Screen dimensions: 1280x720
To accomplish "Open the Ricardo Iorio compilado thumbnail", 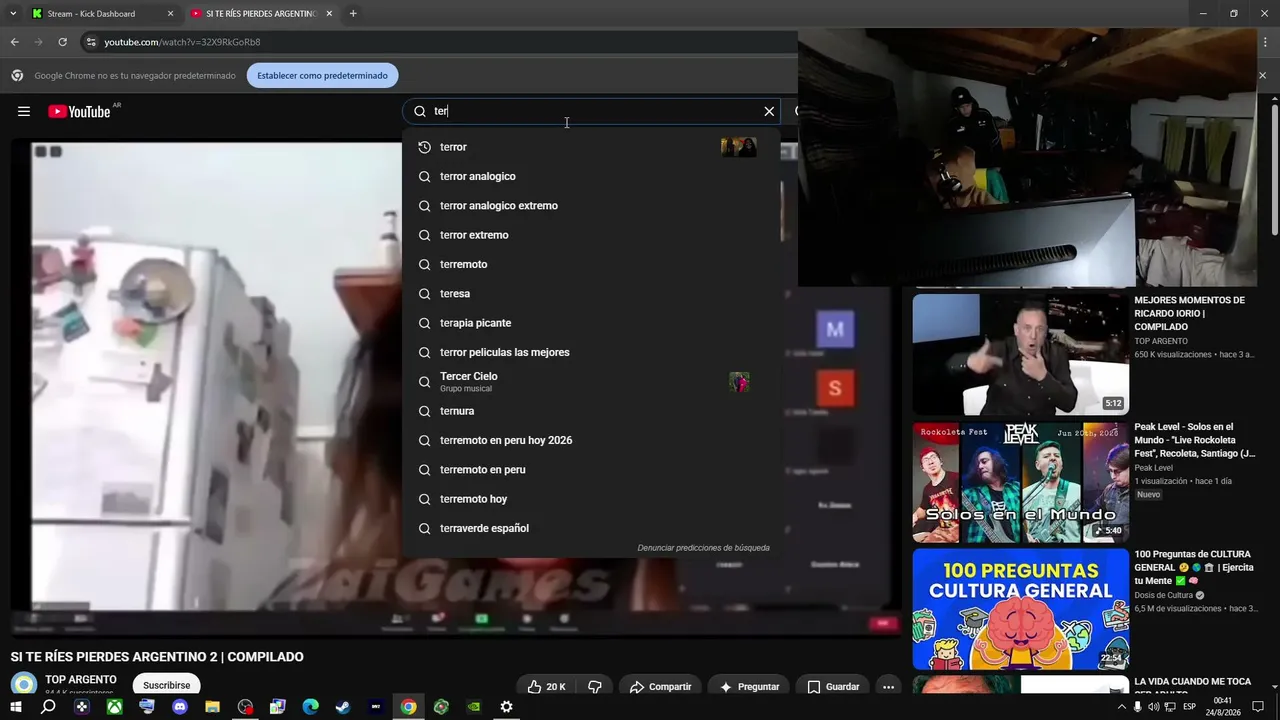I will (x=1020, y=354).
